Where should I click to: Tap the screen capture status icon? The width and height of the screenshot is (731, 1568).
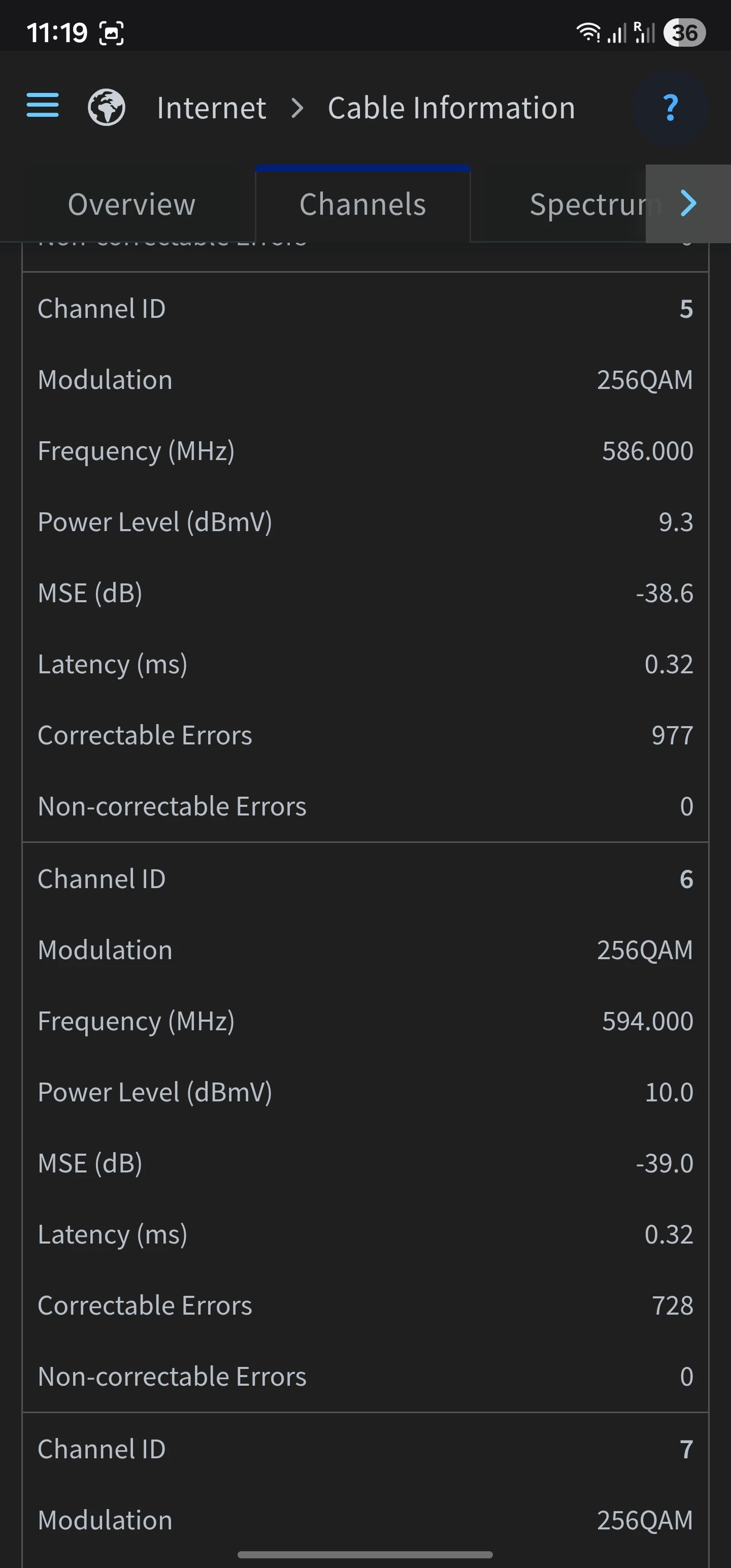pos(111,34)
